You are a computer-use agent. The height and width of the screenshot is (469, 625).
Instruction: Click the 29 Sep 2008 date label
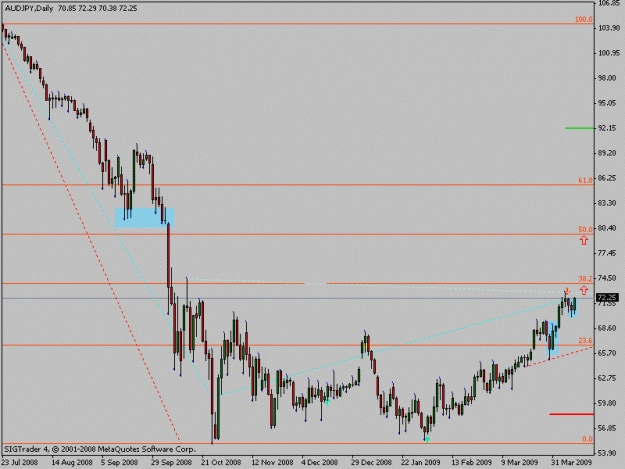point(171,463)
